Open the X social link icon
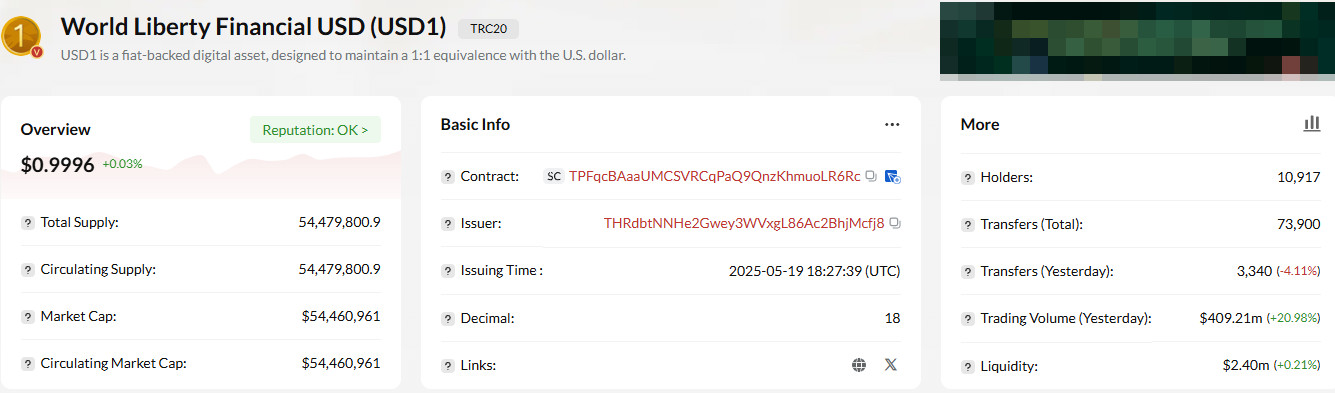Screen dimensions: 1335x393 click(891, 365)
